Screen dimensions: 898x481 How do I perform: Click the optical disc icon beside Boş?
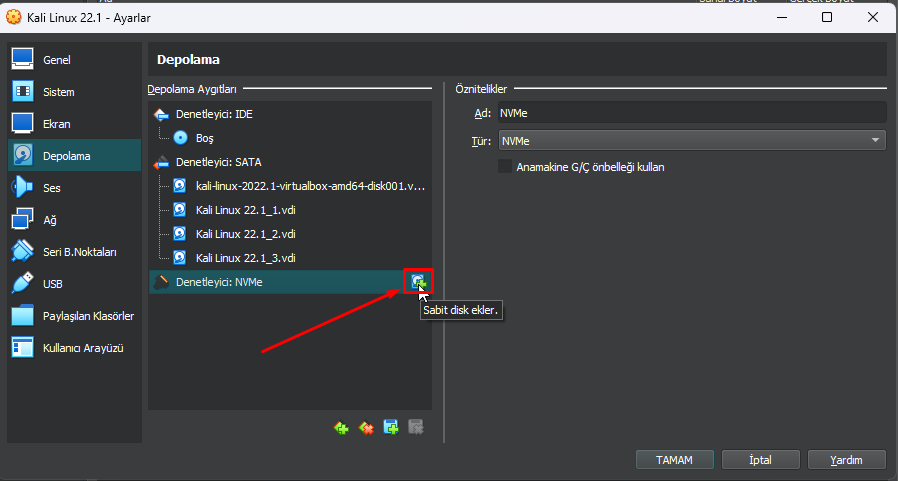[180, 138]
